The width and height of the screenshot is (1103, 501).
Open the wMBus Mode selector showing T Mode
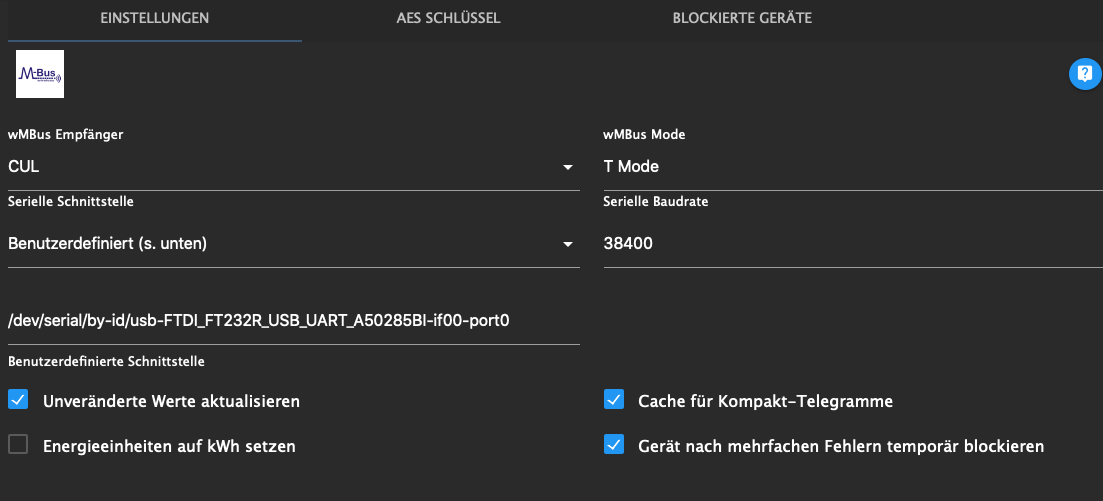pyautogui.click(x=850, y=167)
